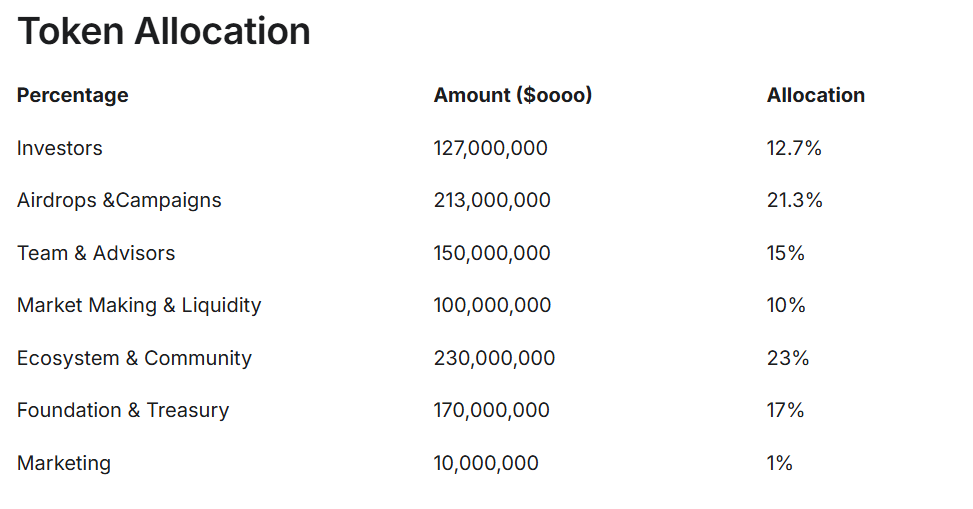Select the Airdrops &Campaigns row label
The image size is (973, 509).
119,200
